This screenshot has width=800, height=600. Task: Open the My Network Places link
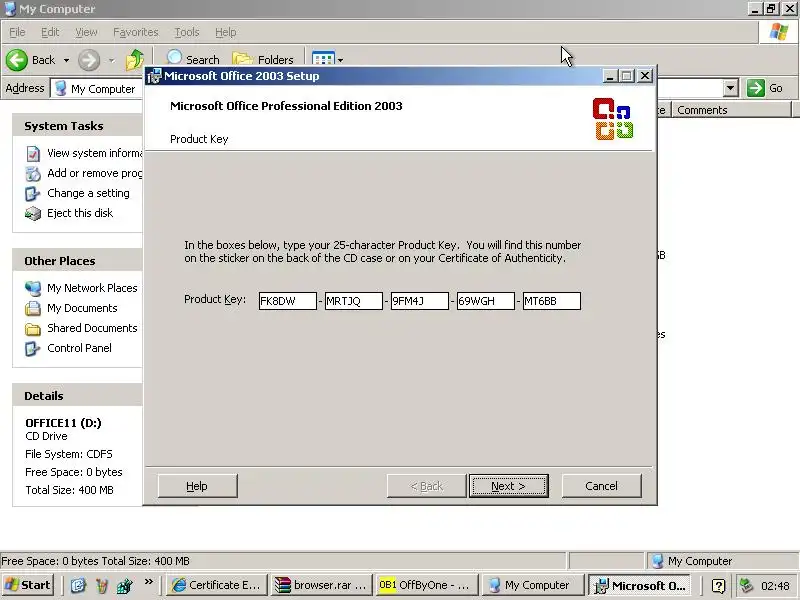pos(92,288)
